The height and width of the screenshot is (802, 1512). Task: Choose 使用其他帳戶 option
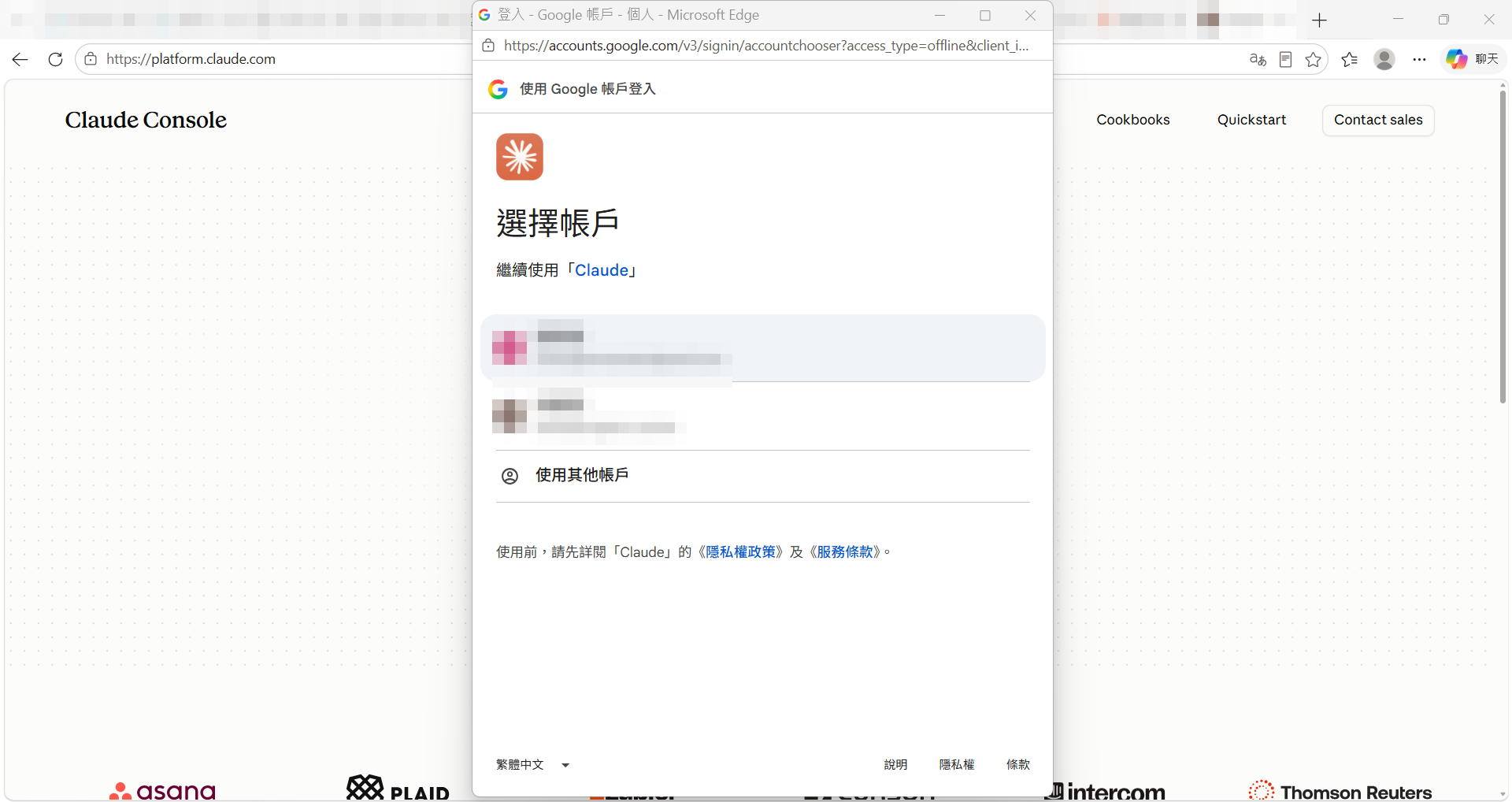763,476
